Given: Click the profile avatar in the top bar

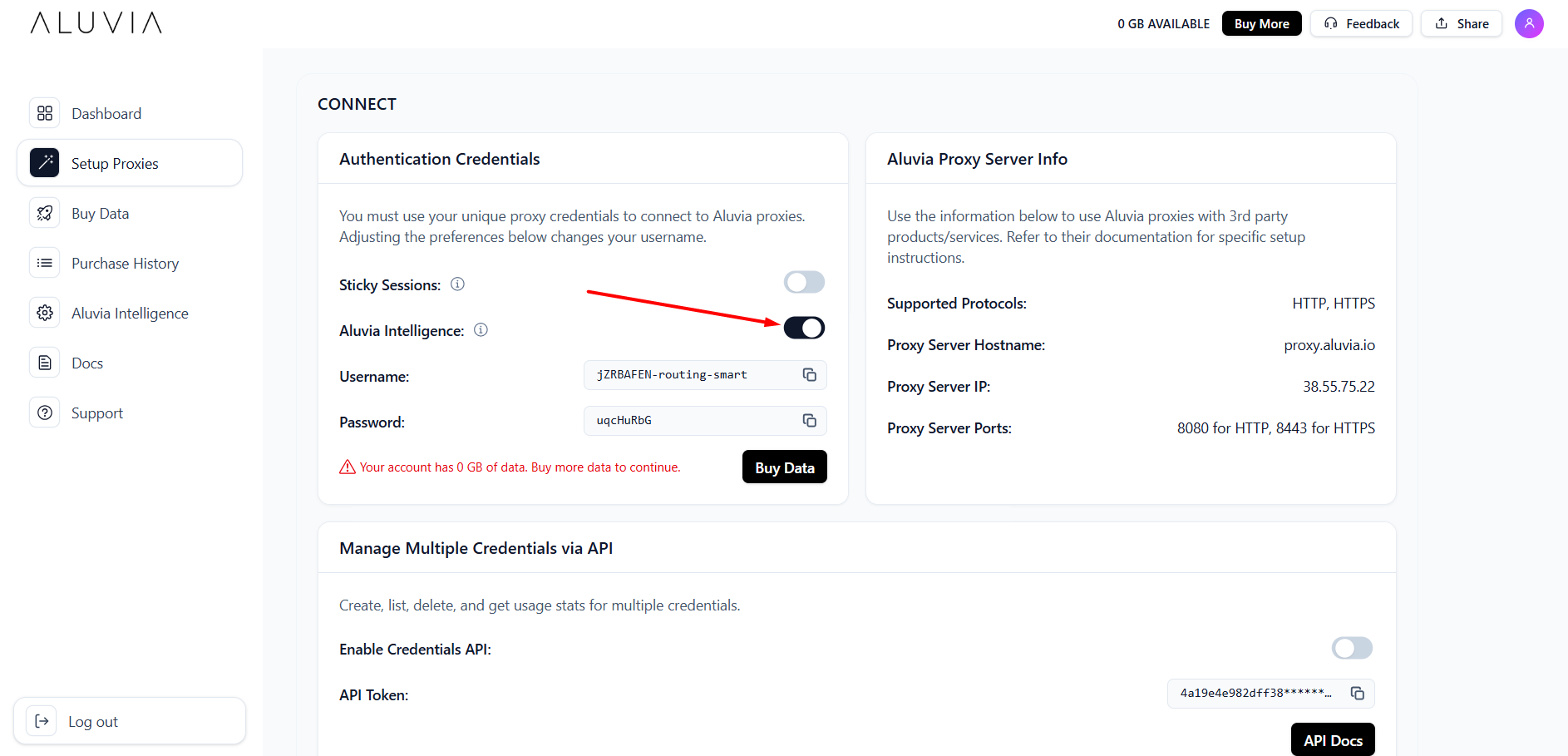Looking at the screenshot, I should pyautogui.click(x=1529, y=23).
